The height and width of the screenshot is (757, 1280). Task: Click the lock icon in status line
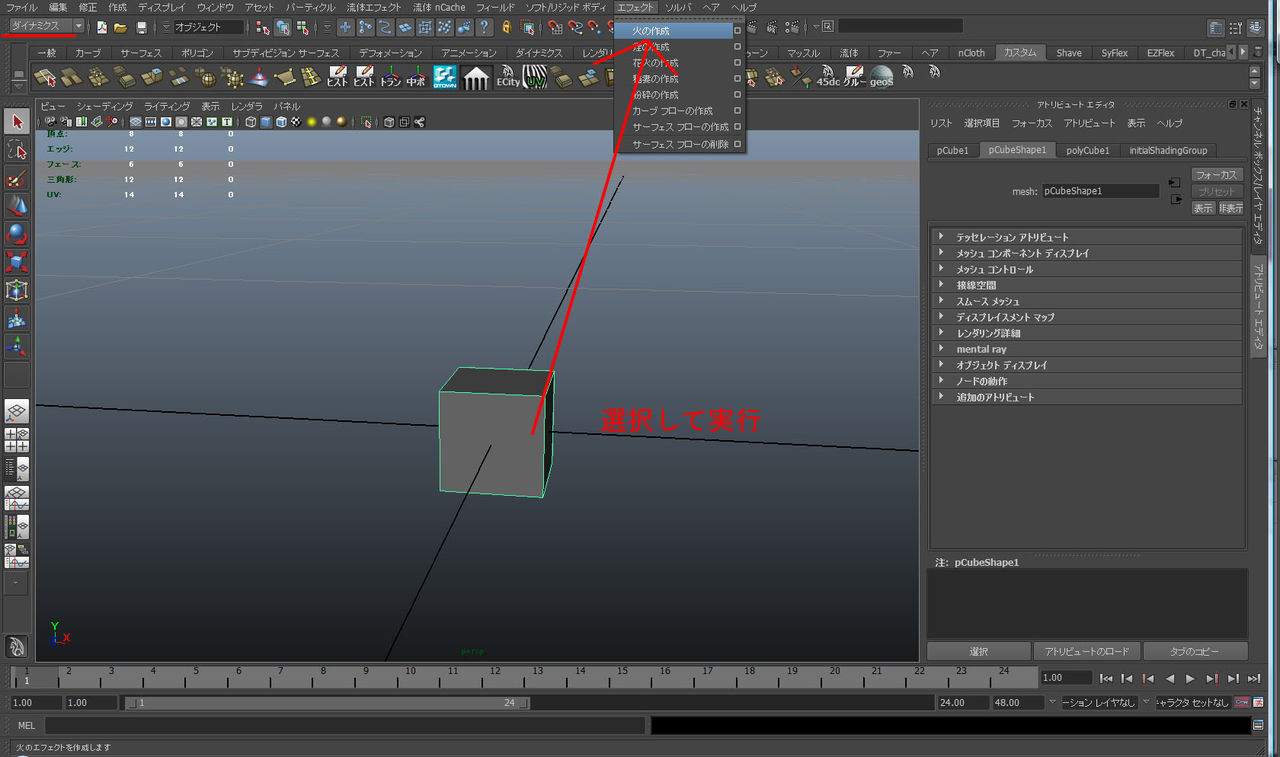507,27
